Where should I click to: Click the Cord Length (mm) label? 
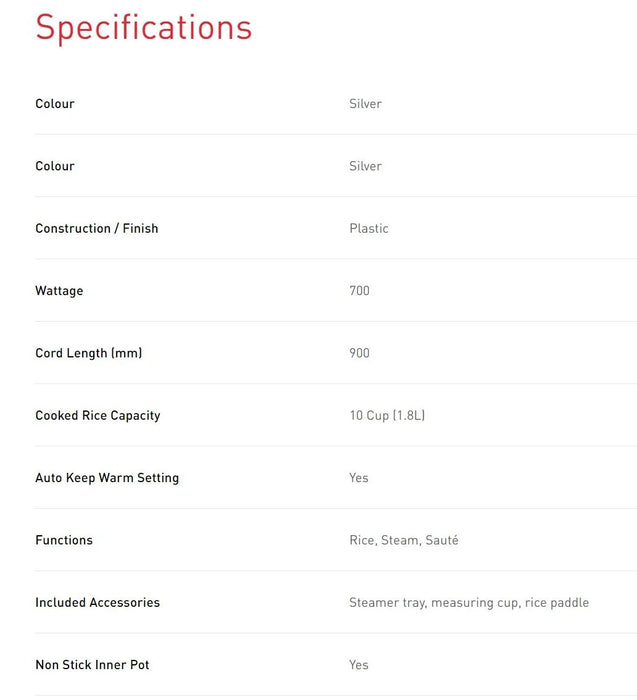coord(88,353)
